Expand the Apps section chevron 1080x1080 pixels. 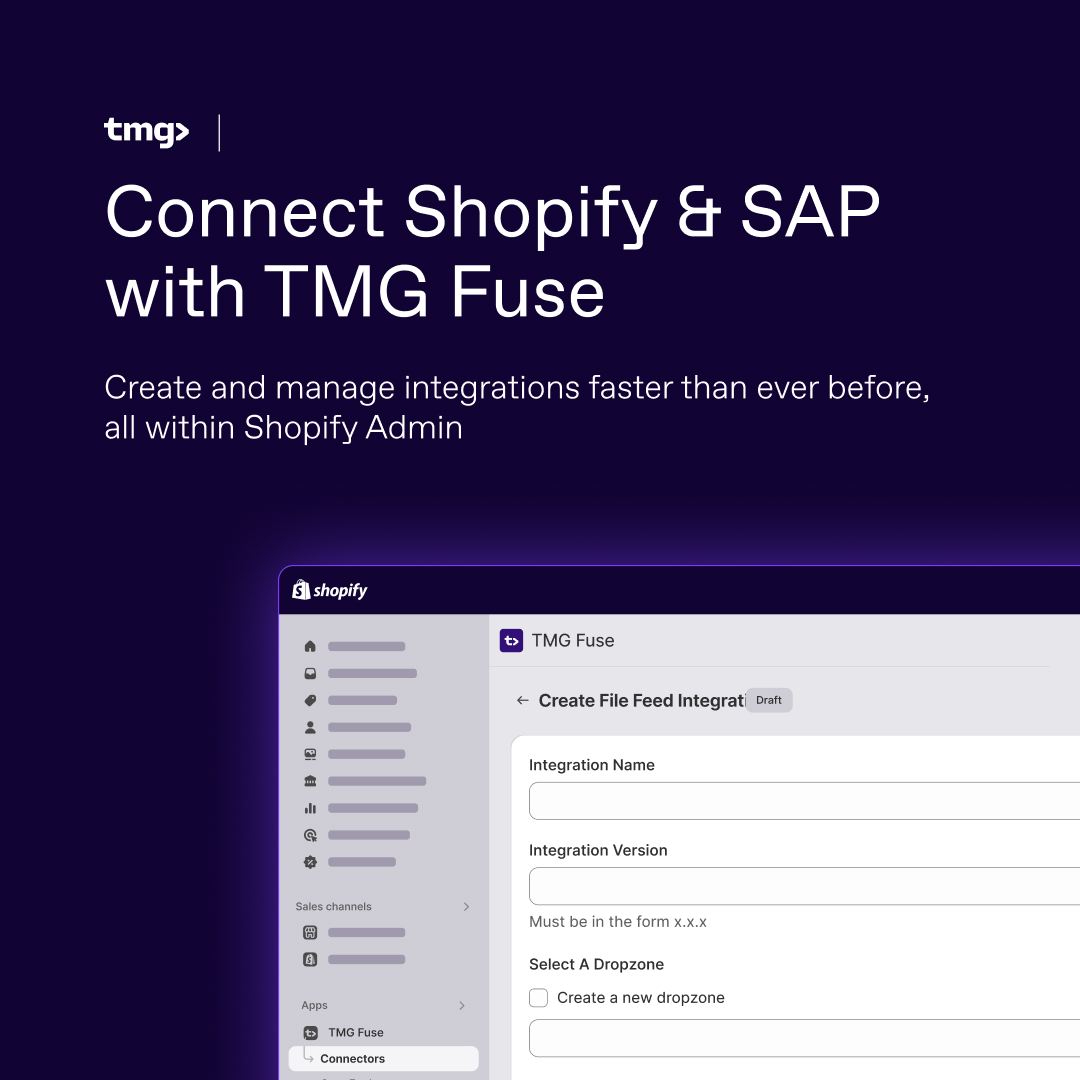tap(462, 1006)
